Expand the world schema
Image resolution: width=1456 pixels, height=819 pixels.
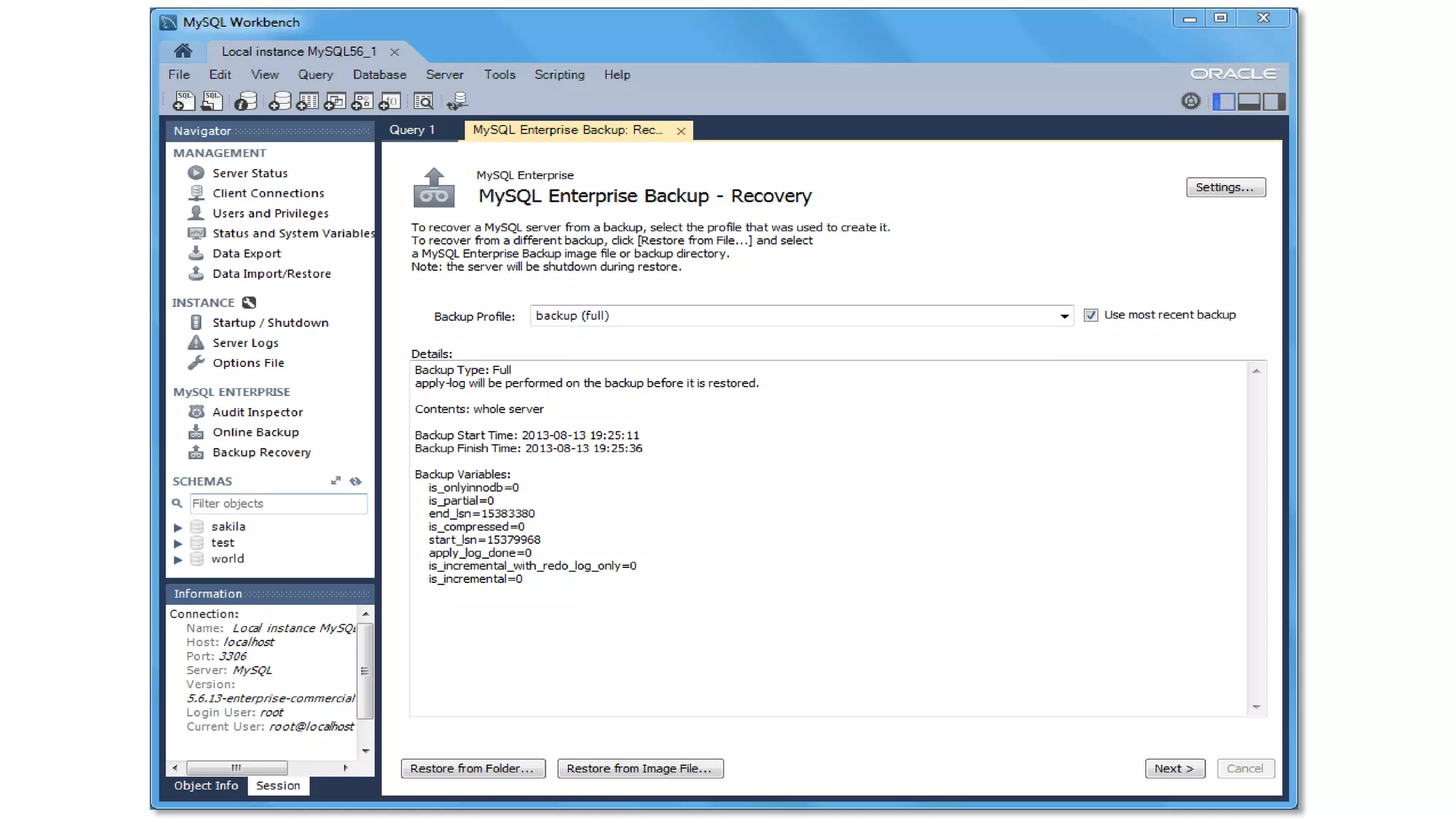pos(178,560)
